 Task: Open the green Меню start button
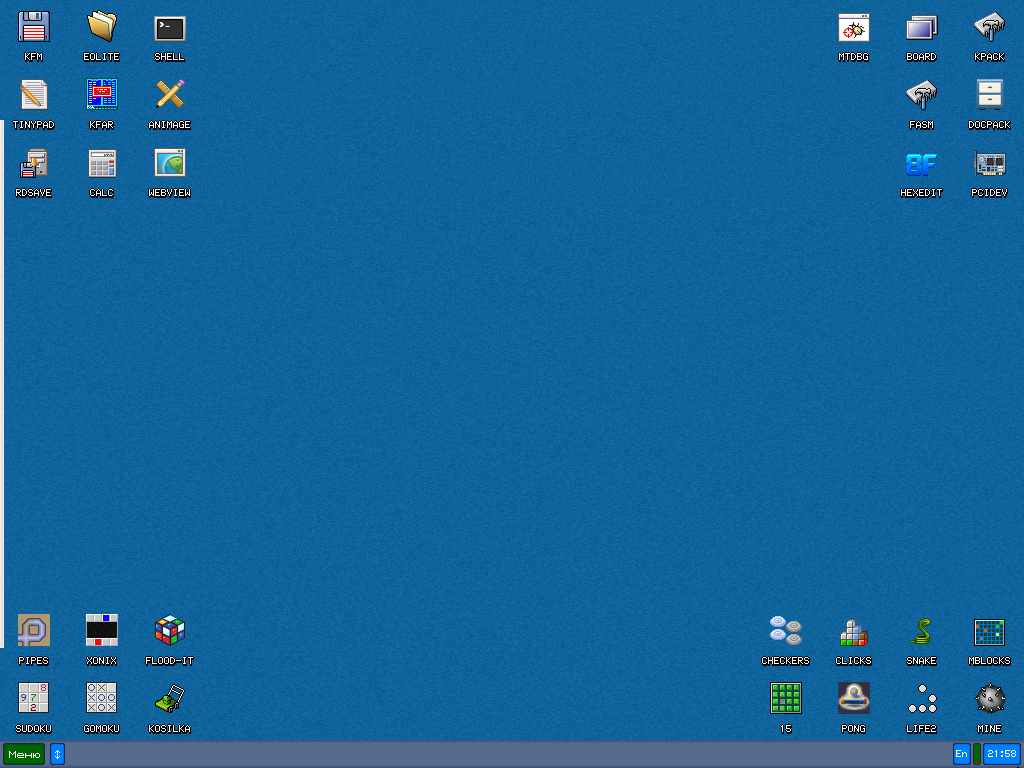pos(24,754)
